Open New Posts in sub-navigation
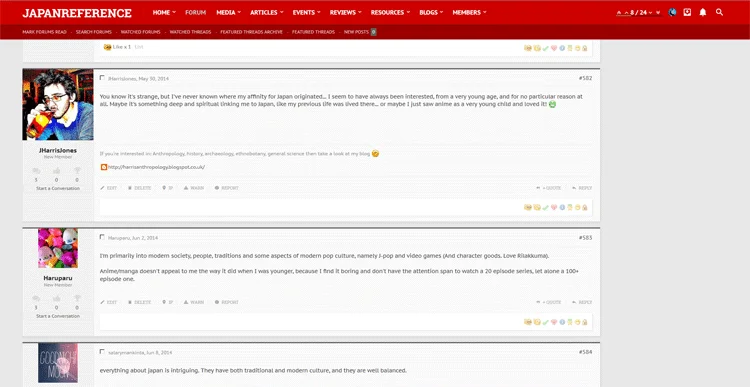The image size is (750, 387). pyautogui.click(x=356, y=32)
